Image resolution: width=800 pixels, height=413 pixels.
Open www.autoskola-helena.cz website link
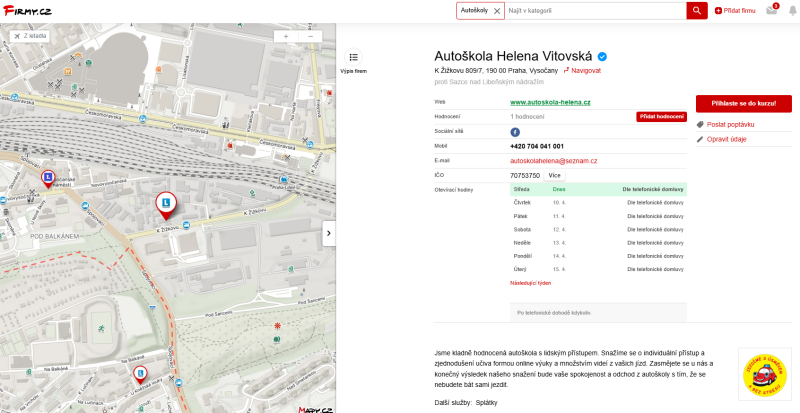[x=550, y=103]
